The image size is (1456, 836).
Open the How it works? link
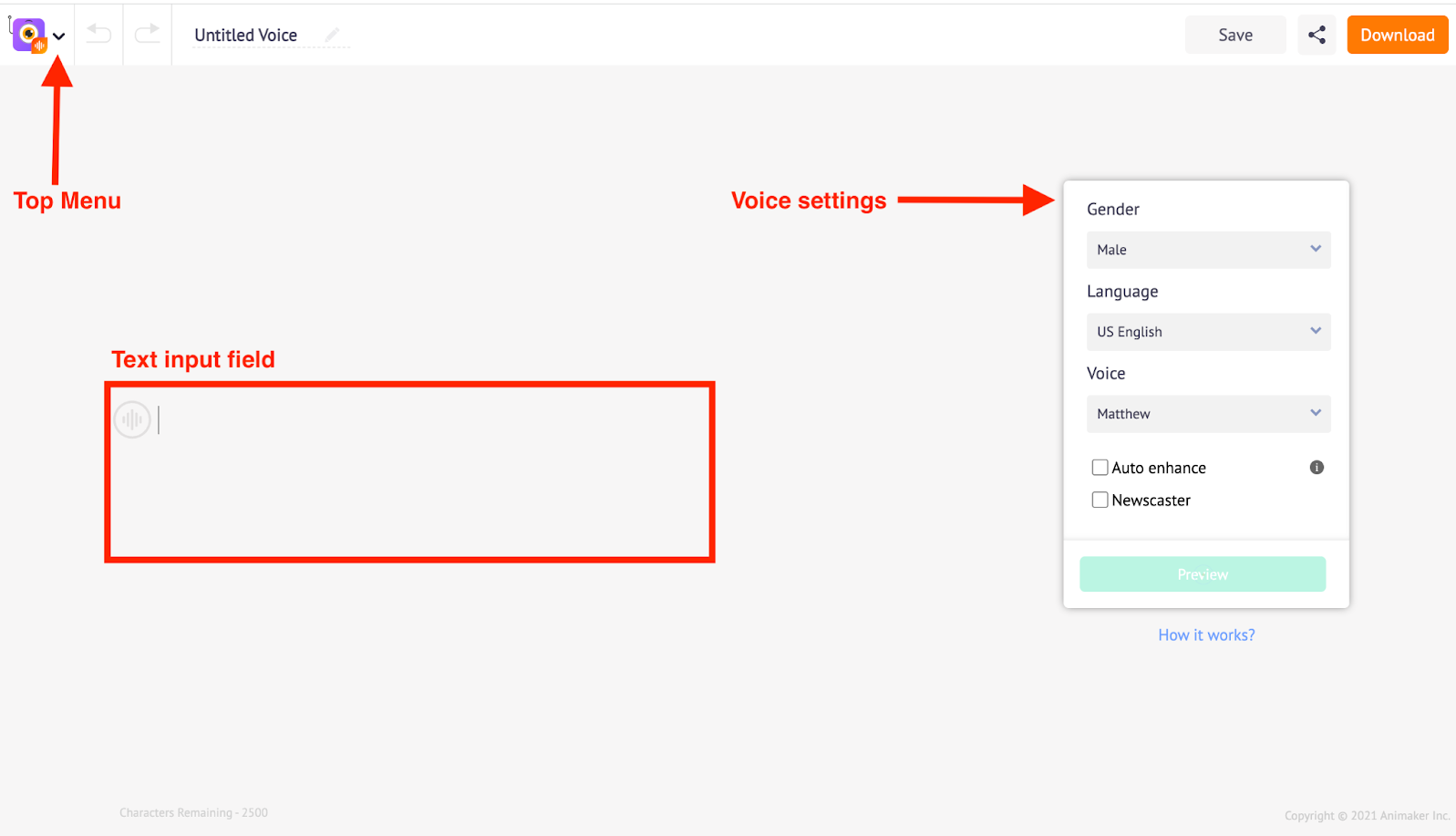click(1206, 635)
